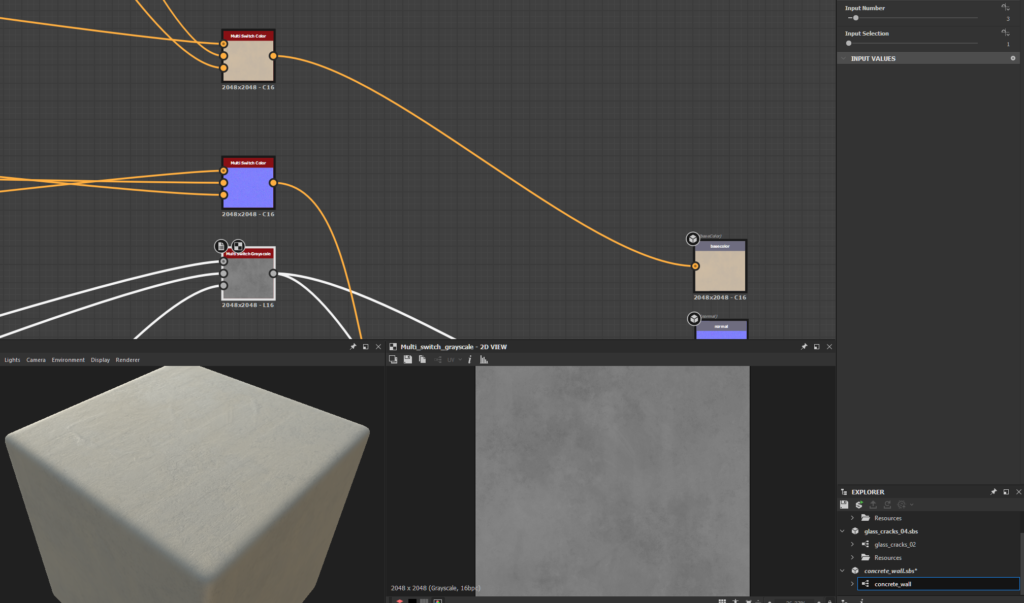Click the reload icon in Explorer toolbar

[x=888, y=505]
